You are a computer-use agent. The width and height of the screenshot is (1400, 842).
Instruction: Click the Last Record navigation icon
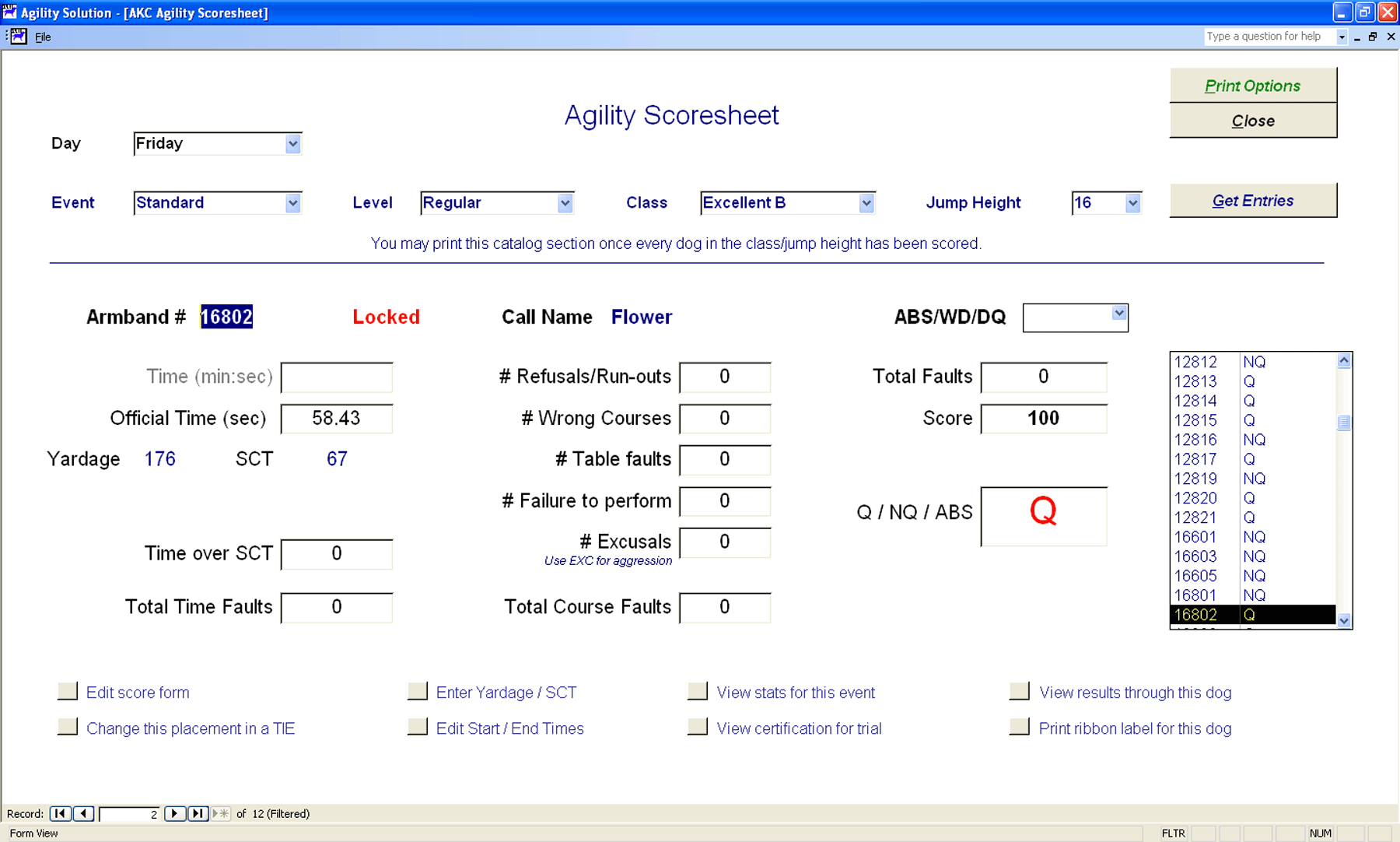197,813
